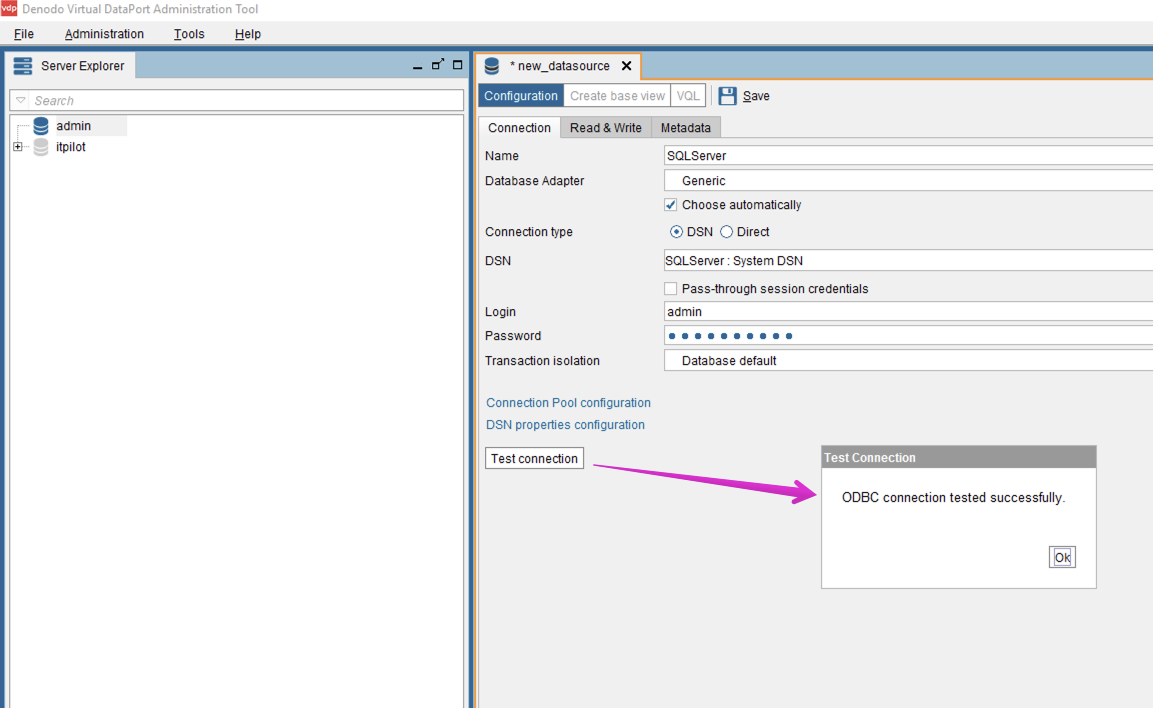The image size is (1153, 708).
Task: Toggle the Choose automatically checkbox
Action: (671, 204)
